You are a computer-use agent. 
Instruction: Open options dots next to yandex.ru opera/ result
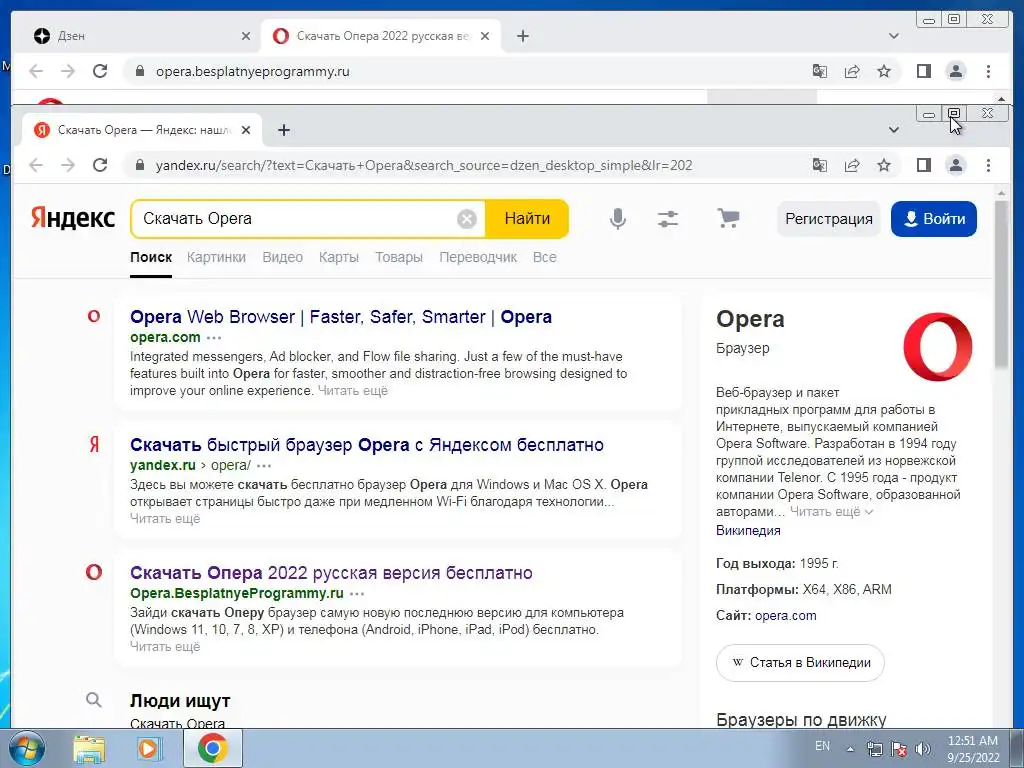(x=264, y=466)
